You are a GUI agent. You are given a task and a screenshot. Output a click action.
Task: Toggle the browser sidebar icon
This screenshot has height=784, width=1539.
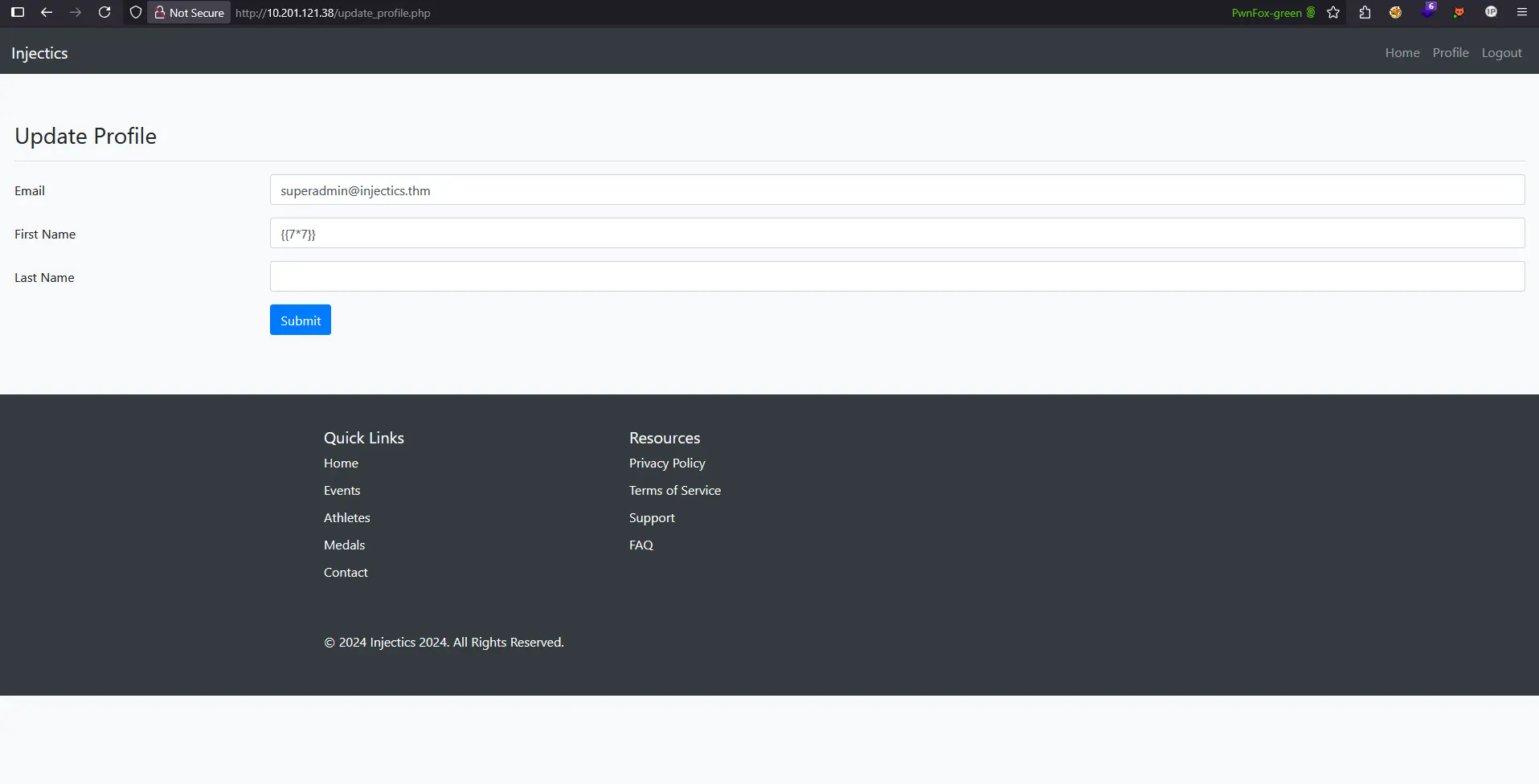(x=17, y=12)
